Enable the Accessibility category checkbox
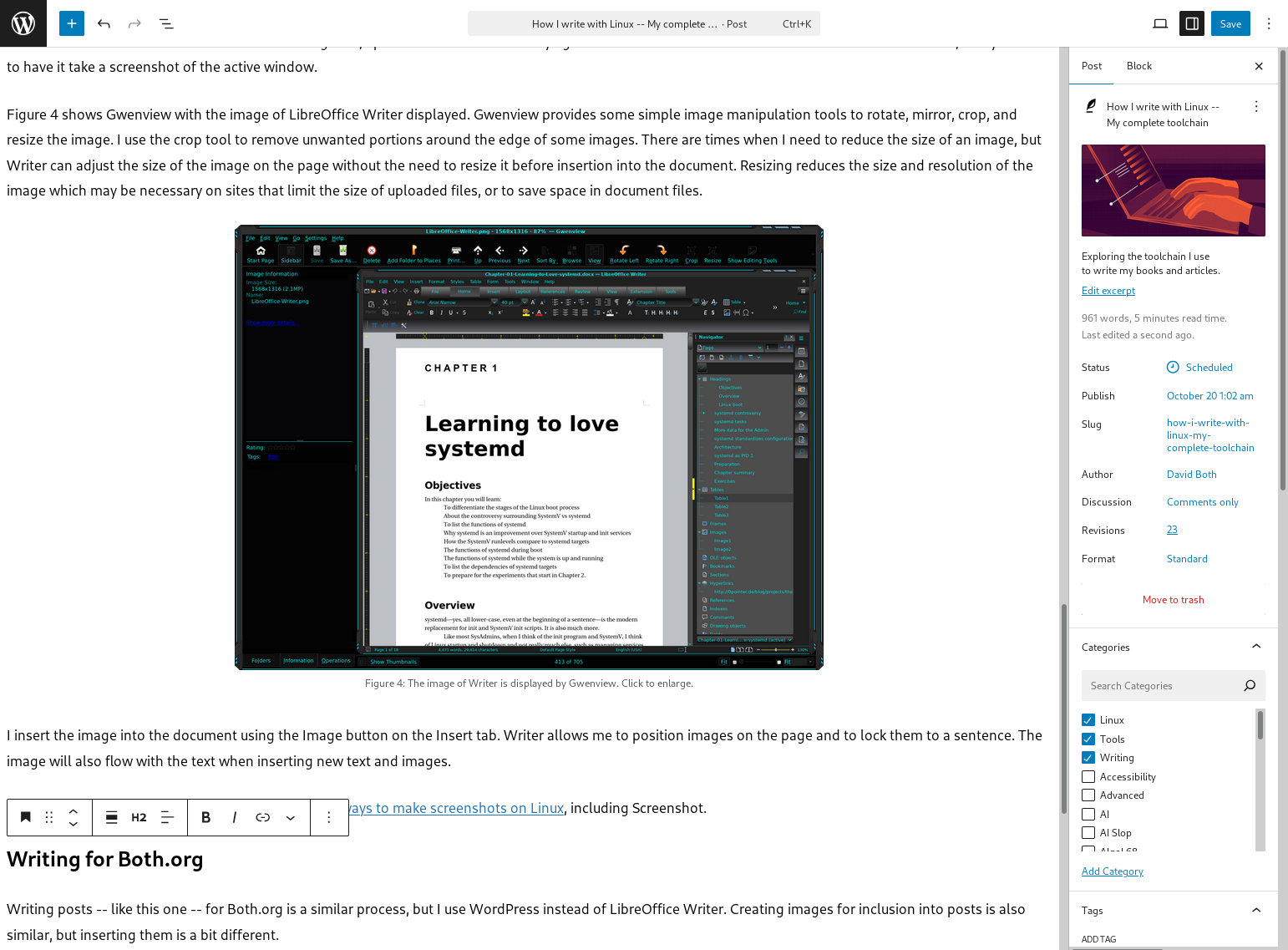The width and height of the screenshot is (1288, 950). (1088, 777)
